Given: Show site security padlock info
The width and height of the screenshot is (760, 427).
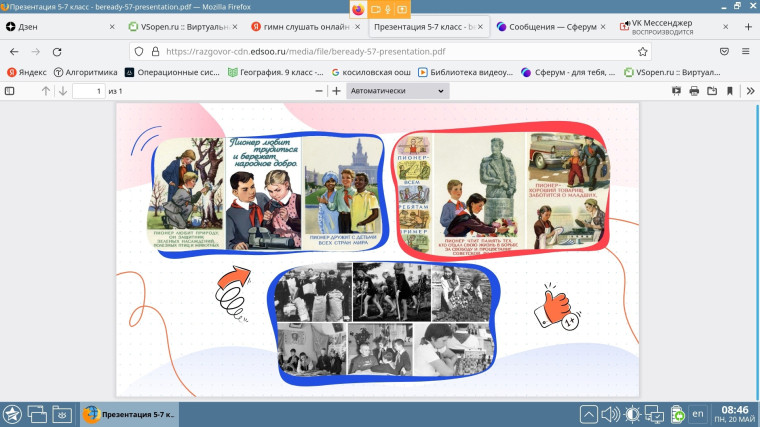Looking at the screenshot, I should click(x=155, y=51).
